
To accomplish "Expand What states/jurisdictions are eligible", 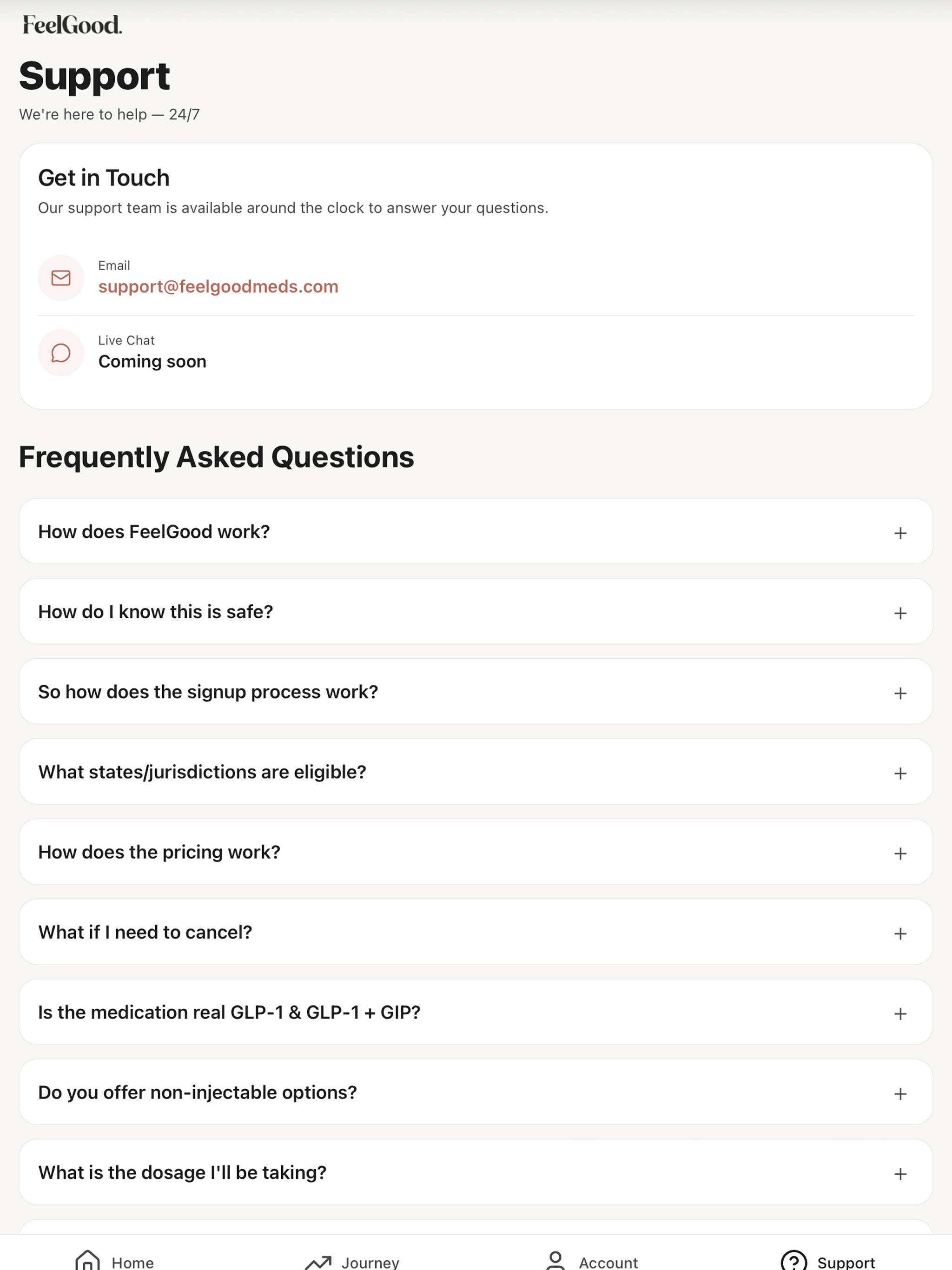I will (x=476, y=772).
